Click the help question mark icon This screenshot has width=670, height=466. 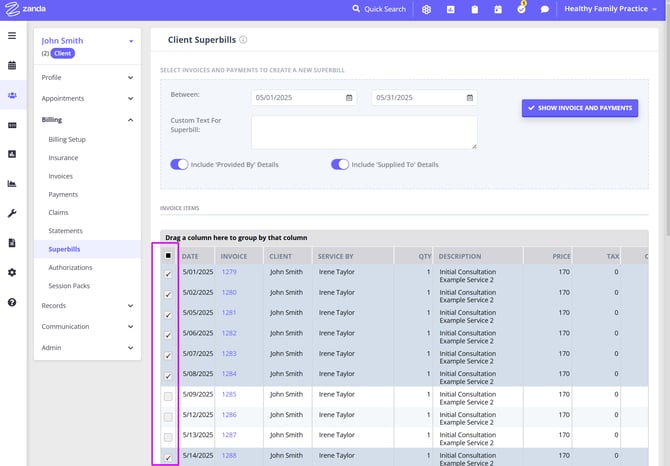[12, 301]
